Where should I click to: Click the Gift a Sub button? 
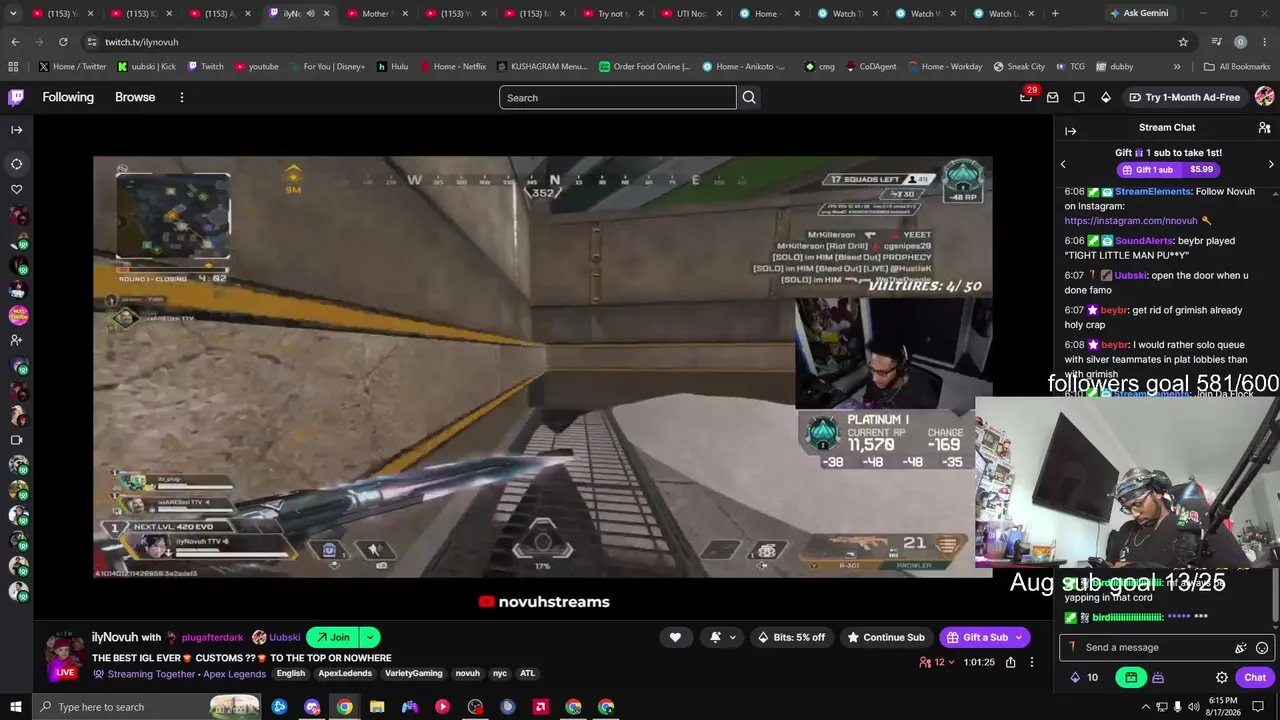984,637
